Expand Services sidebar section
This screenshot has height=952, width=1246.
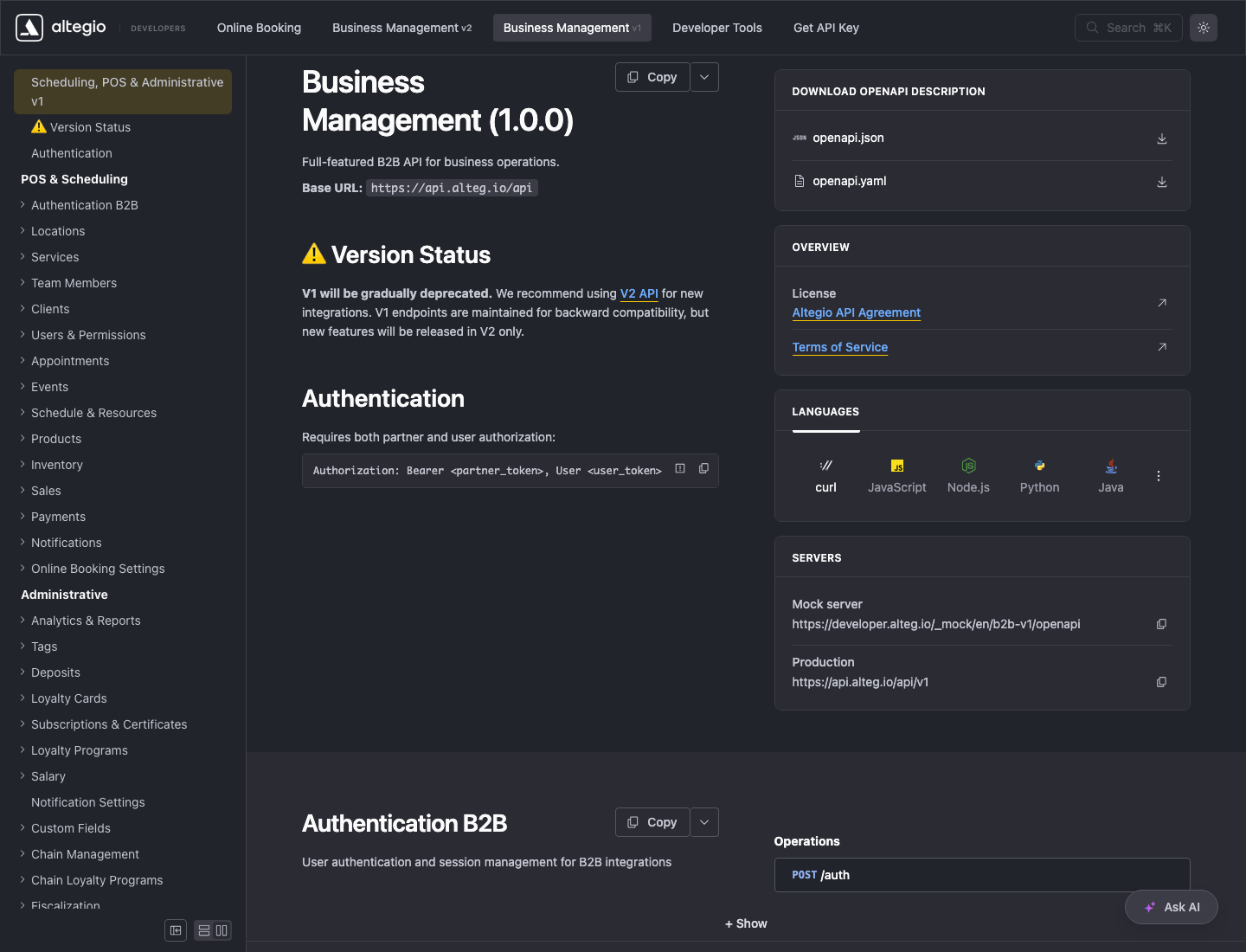tap(55, 257)
